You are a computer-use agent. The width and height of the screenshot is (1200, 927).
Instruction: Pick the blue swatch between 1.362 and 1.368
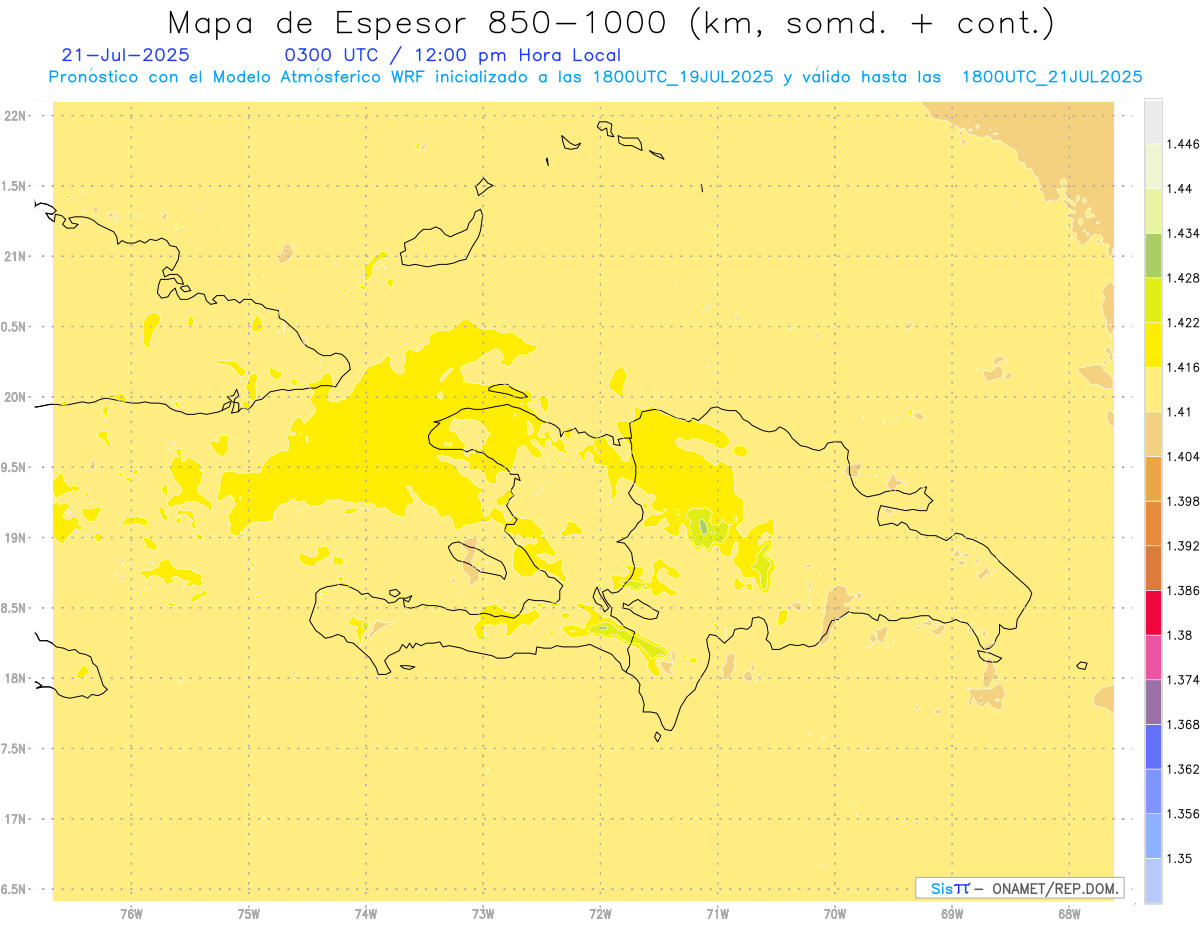[1153, 746]
